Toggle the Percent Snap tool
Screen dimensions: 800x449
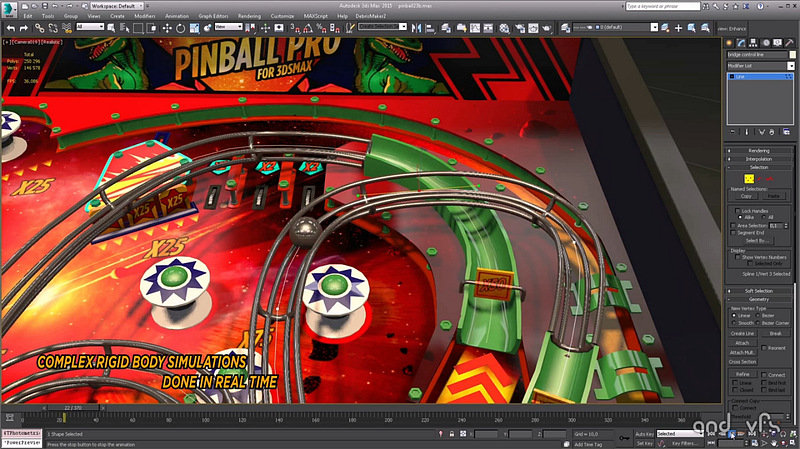pos(321,28)
